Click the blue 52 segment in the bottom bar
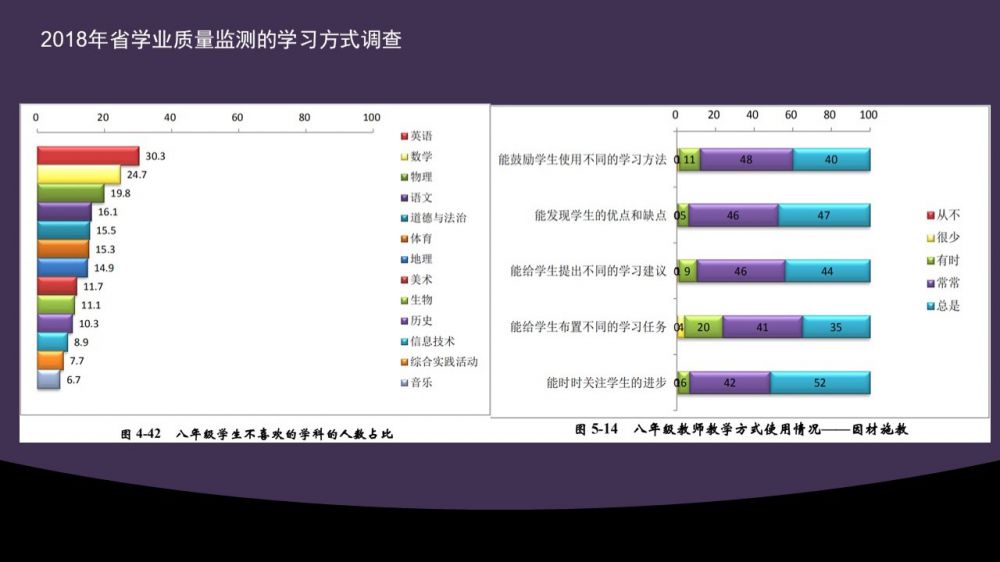The width and height of the screenshot is (1000, 562). (819, 383)
